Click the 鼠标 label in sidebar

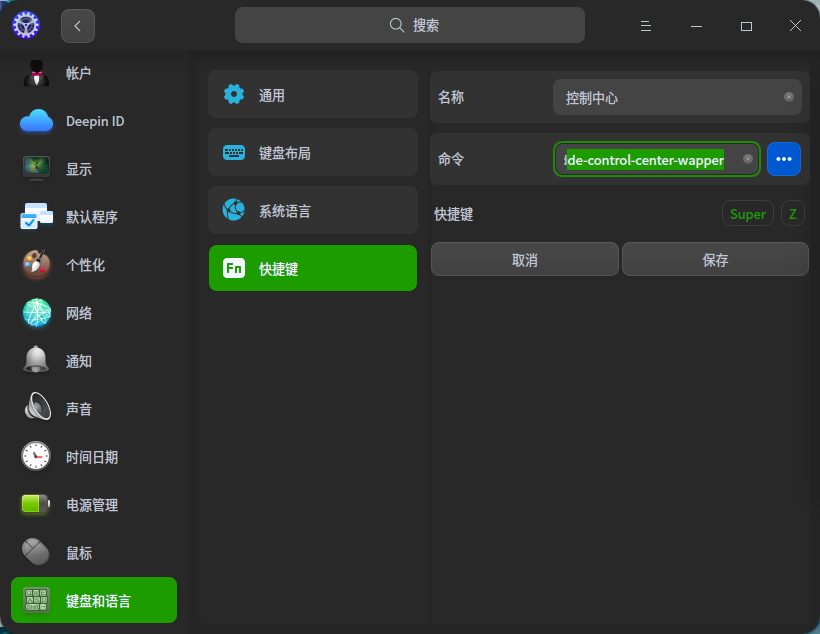[x=79, y=553]
